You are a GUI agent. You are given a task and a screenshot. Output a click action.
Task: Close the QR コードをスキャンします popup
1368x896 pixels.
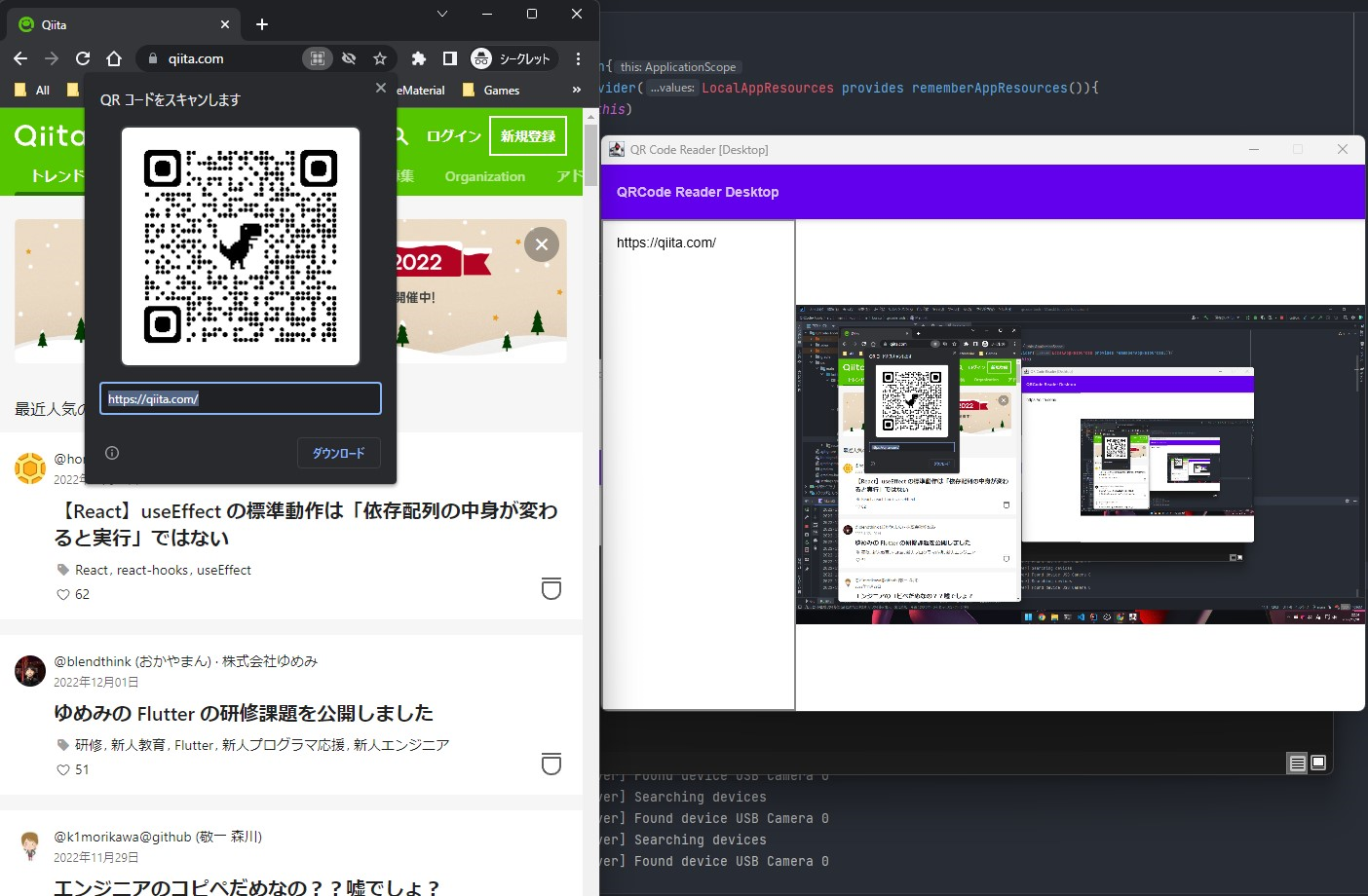381,88
